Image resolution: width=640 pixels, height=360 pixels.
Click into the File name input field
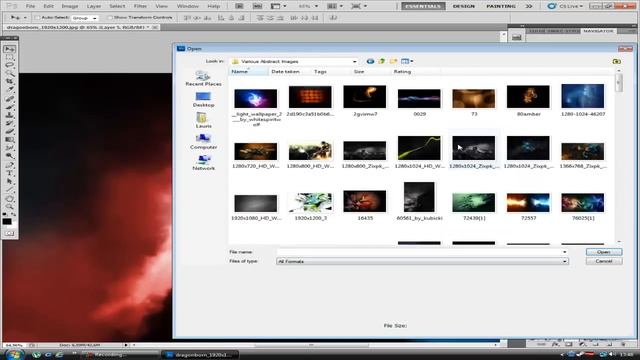419,252
